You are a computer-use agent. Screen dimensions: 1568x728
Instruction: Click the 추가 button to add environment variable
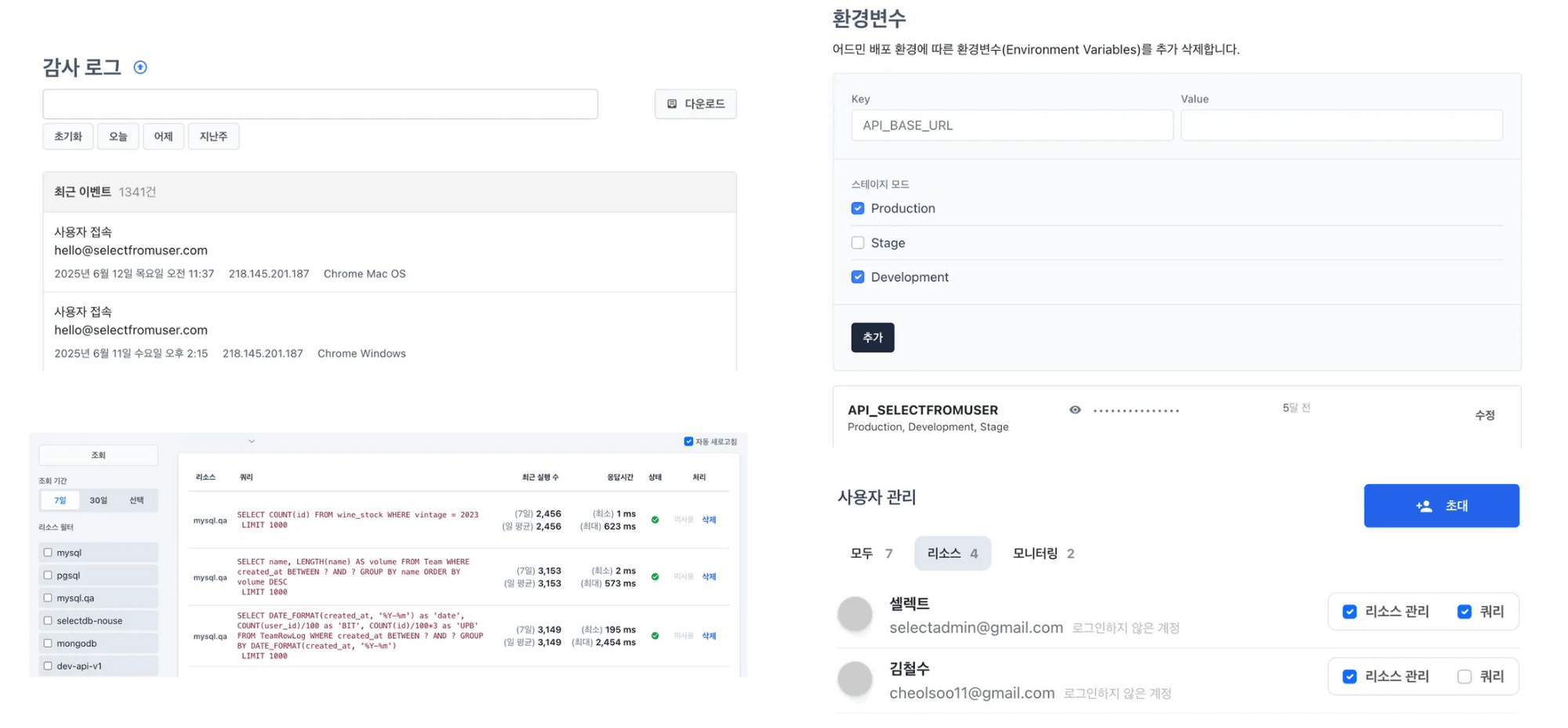point(873,337)
